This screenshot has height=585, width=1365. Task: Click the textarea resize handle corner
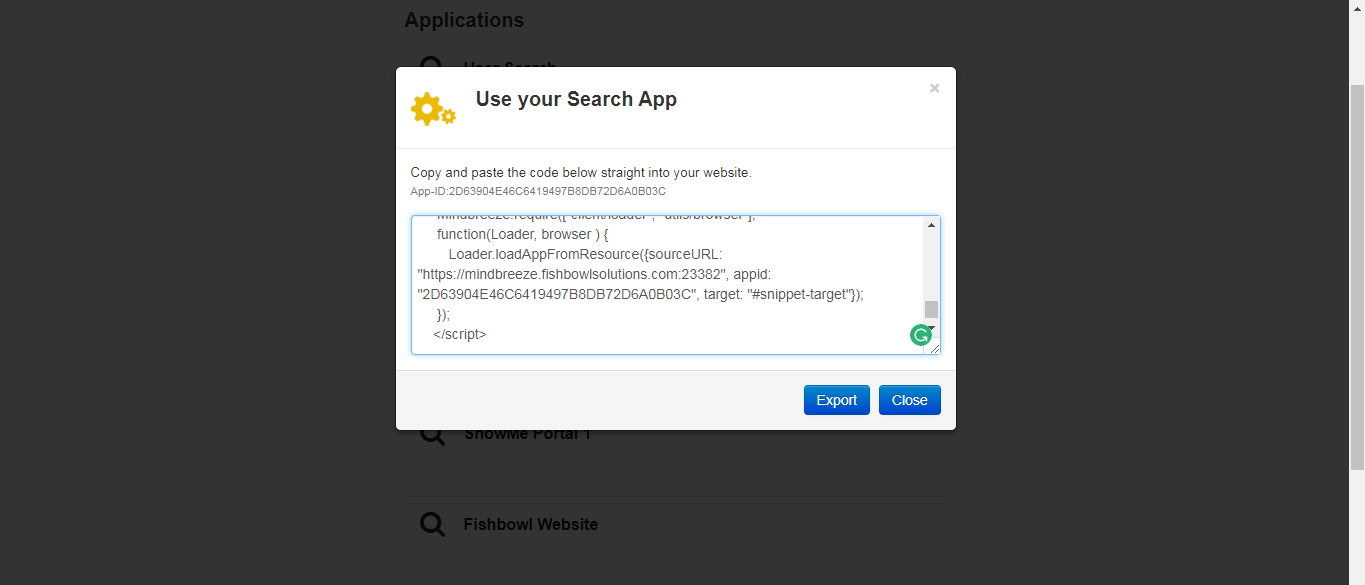click(934, 348)
